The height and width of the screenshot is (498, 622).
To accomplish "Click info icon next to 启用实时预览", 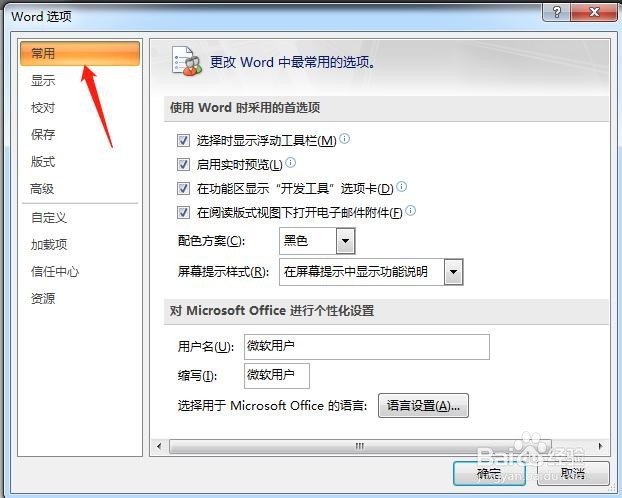I will pyautogui.click(x=291, y=162).
